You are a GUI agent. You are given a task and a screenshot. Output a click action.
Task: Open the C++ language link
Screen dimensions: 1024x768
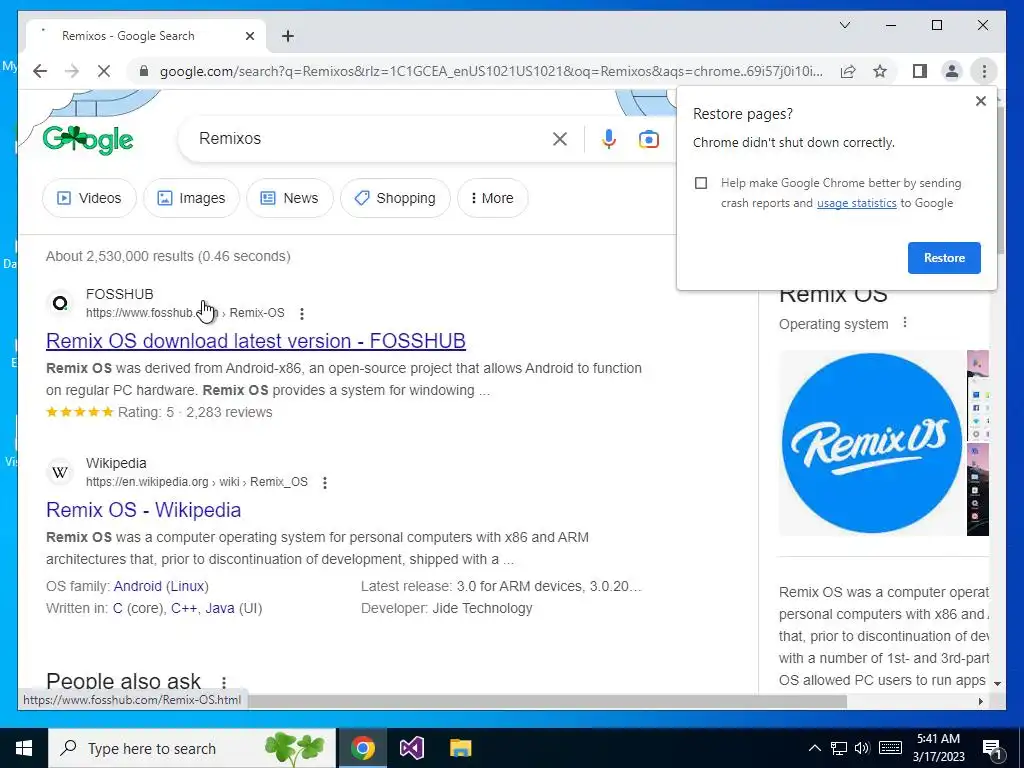[184, 609]
